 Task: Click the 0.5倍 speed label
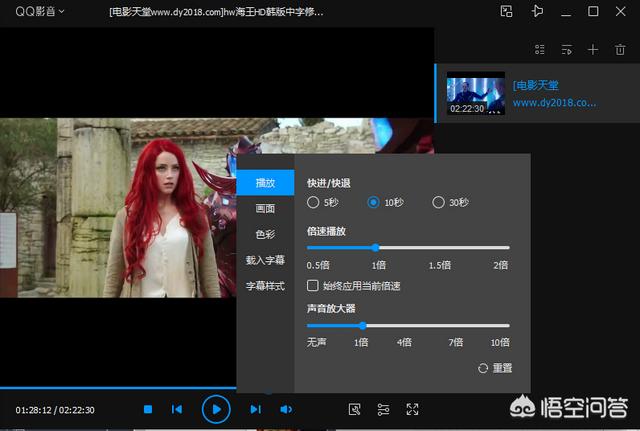[318, 265]
